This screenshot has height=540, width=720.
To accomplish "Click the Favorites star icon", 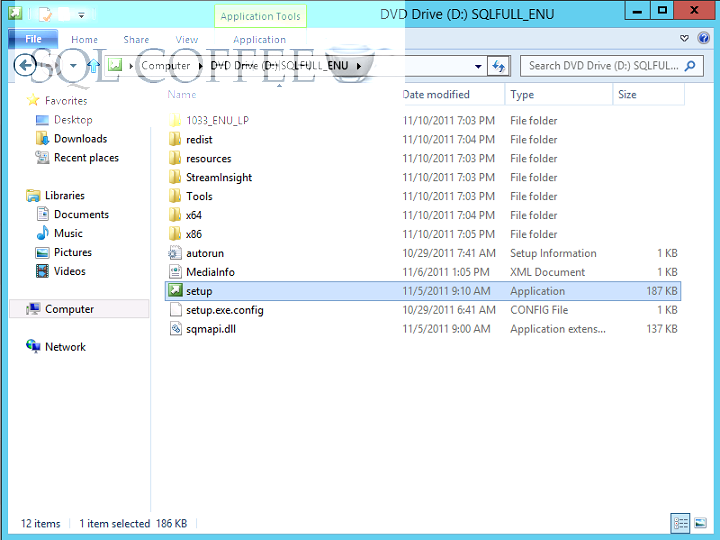I will [x=33, y=100].
